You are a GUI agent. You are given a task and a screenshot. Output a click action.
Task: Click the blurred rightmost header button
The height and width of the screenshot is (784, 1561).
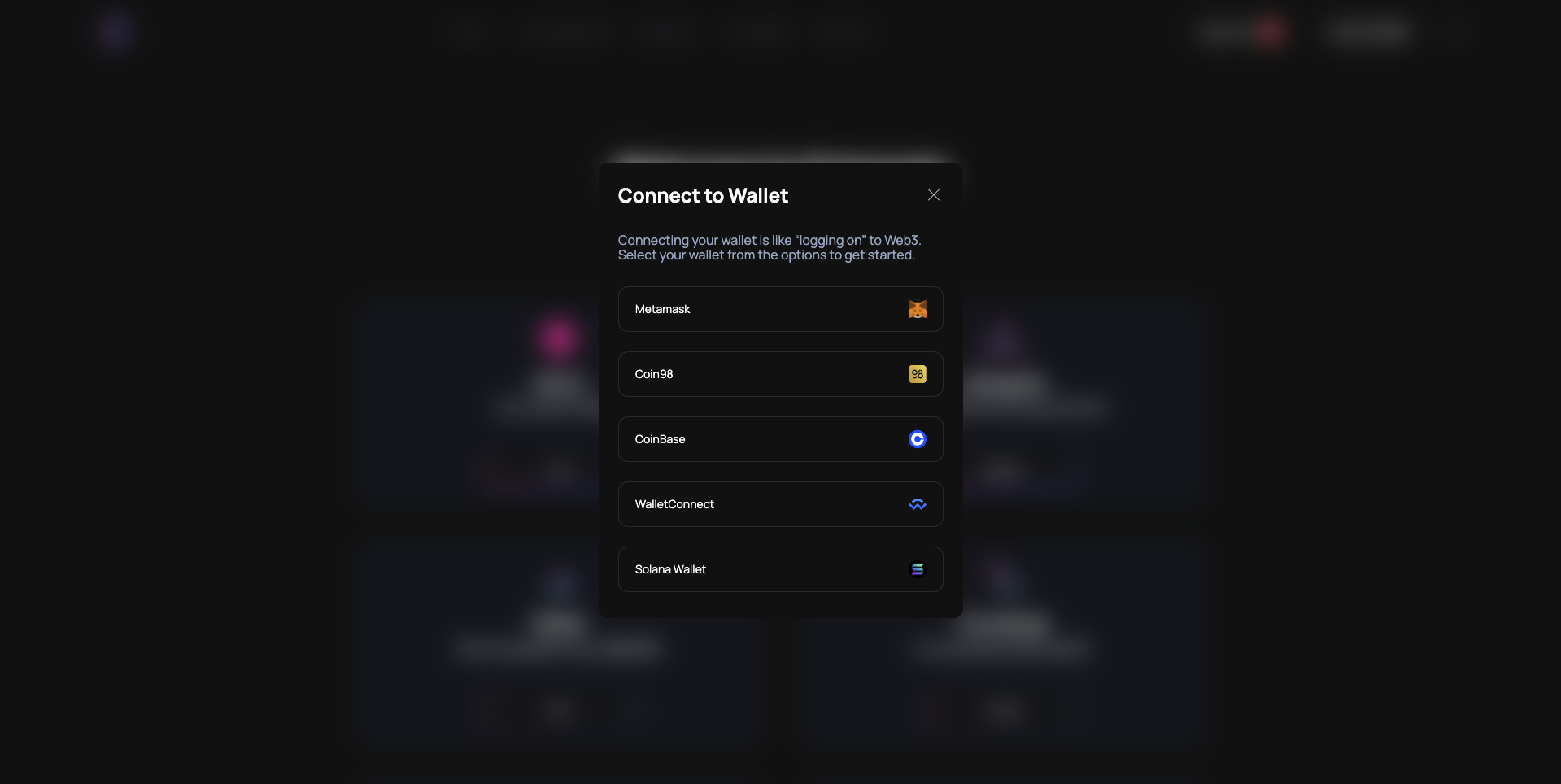[x=1370, y=32]
